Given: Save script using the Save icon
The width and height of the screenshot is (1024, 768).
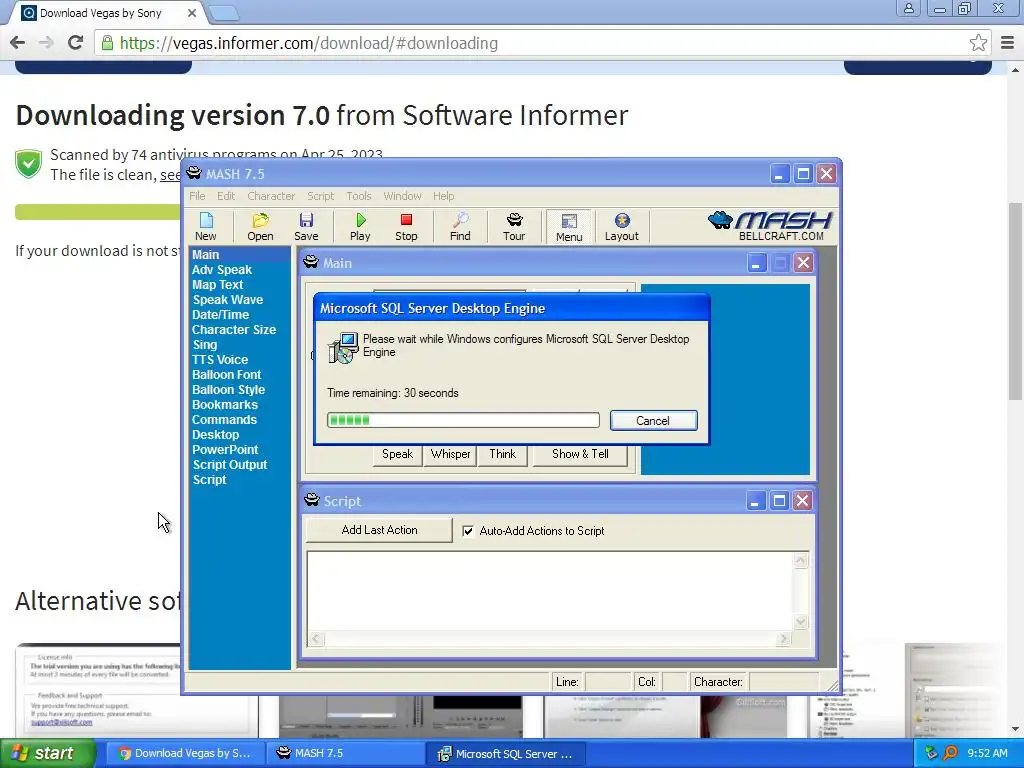Looking at the screenshot, I should 306,227.
